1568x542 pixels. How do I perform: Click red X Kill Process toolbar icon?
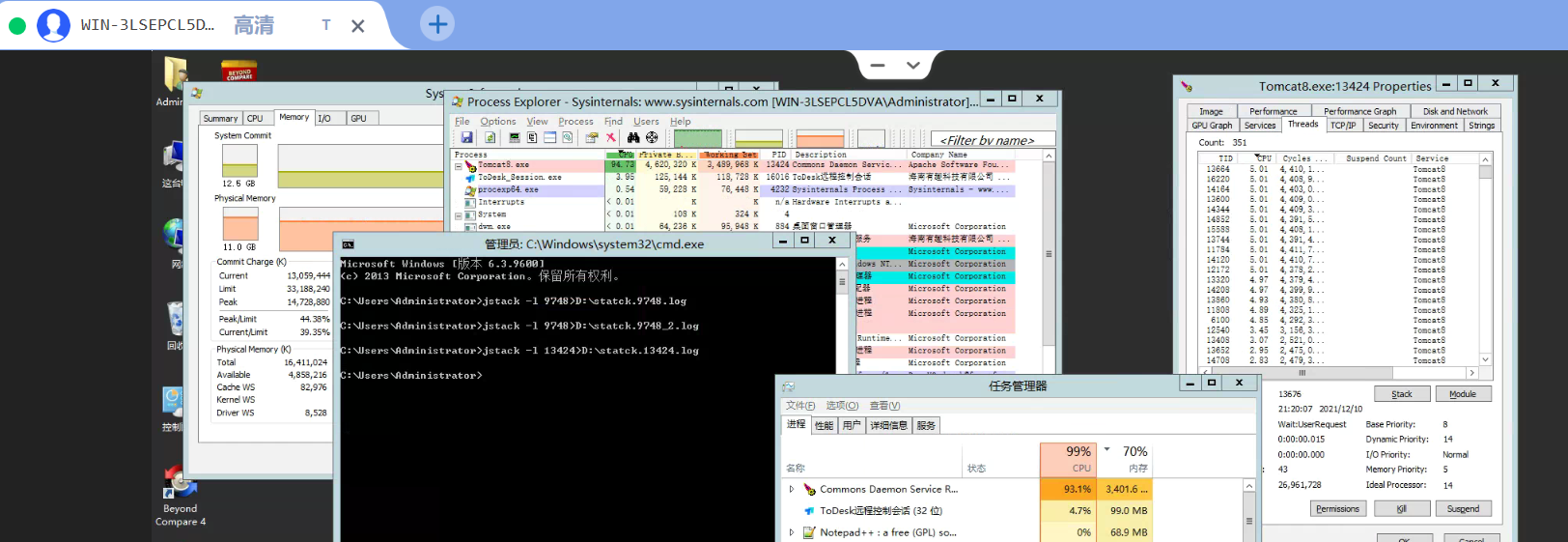point(611,137)
